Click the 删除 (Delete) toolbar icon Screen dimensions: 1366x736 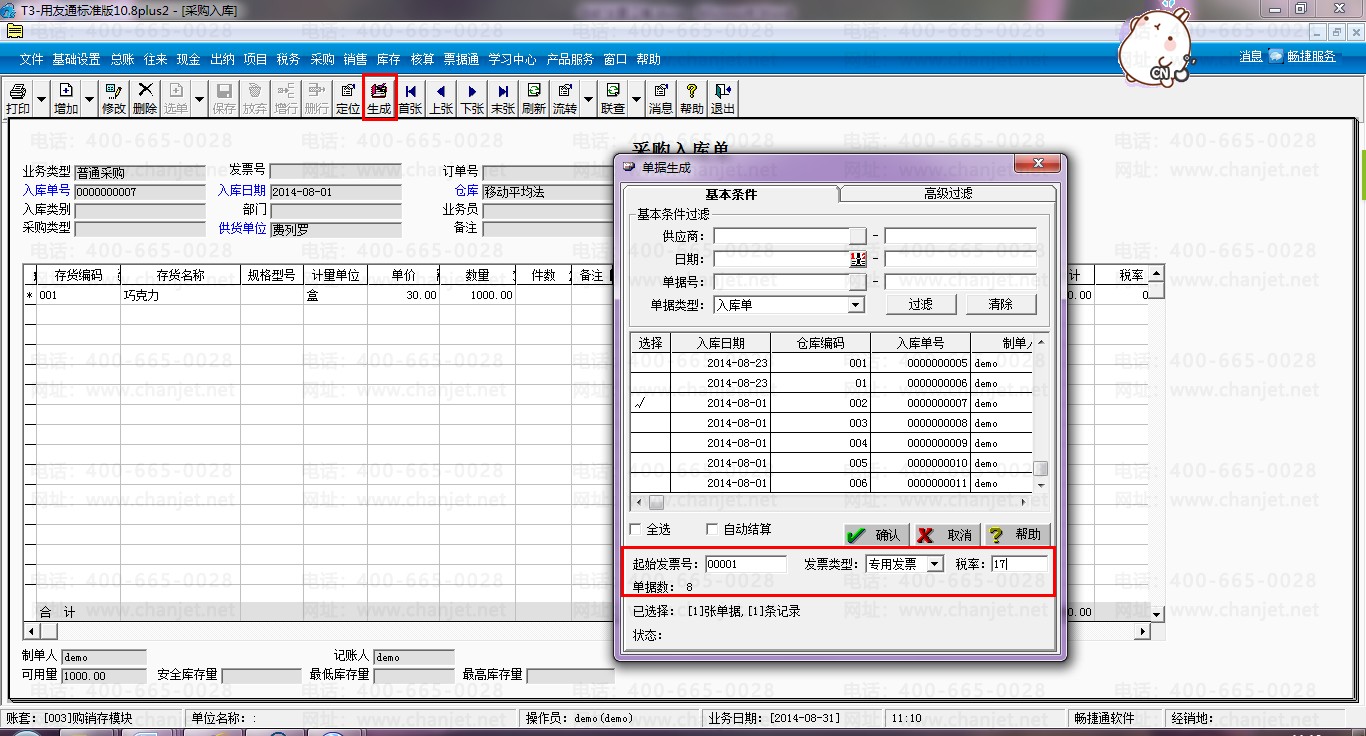click(145, 98)
